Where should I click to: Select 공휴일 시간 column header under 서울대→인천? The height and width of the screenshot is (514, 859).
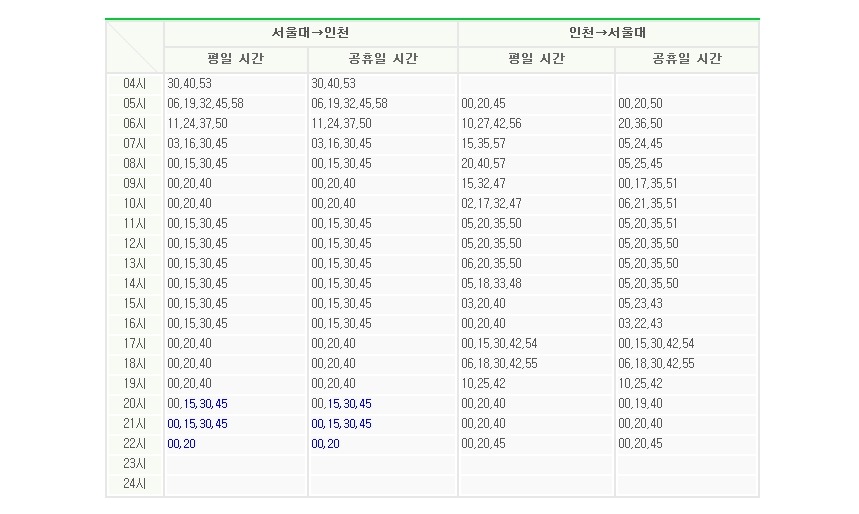[382, 59]
